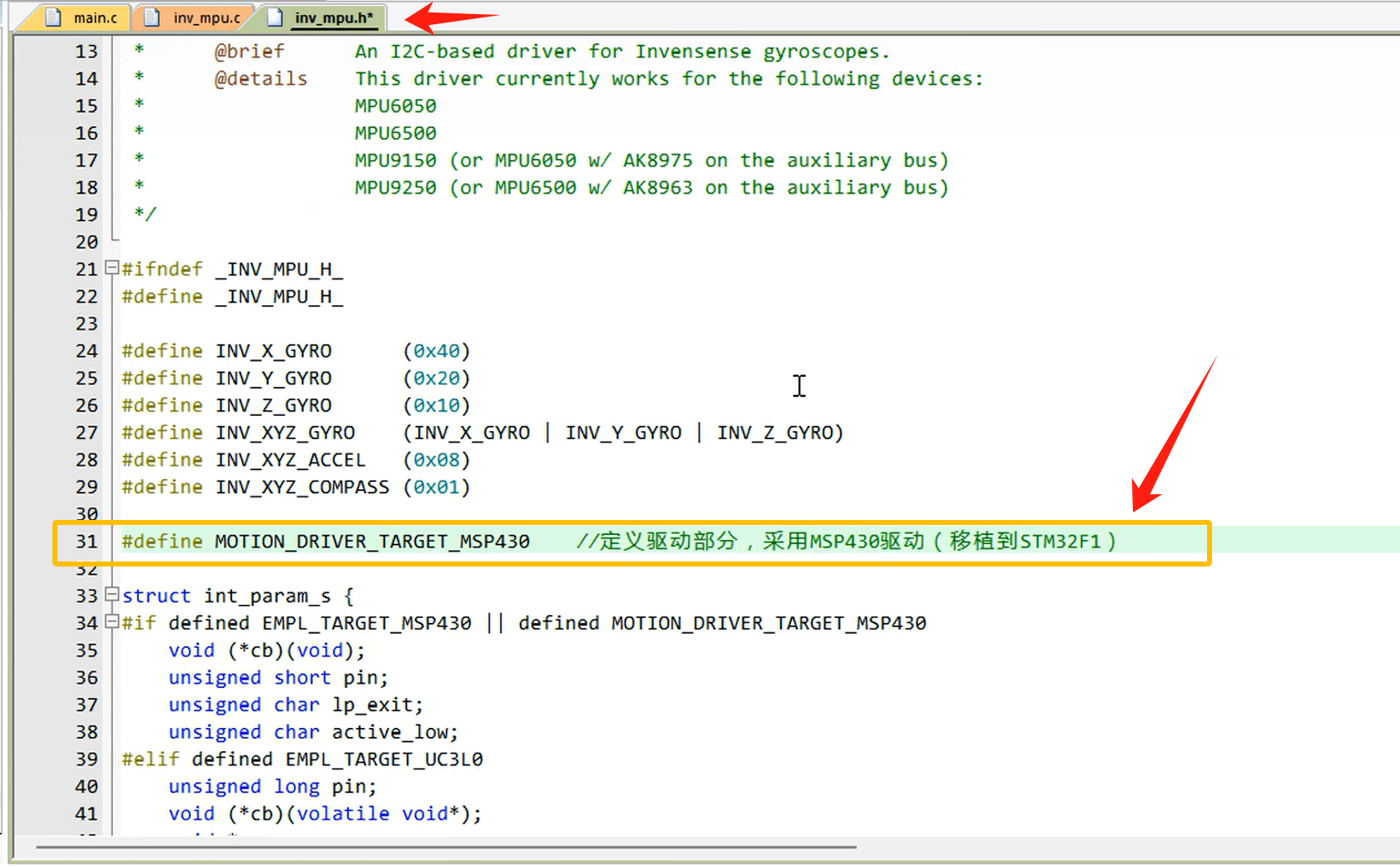Click the comment terminator */ on line 19
1400x866 pixels.
[x=146, y=215]
